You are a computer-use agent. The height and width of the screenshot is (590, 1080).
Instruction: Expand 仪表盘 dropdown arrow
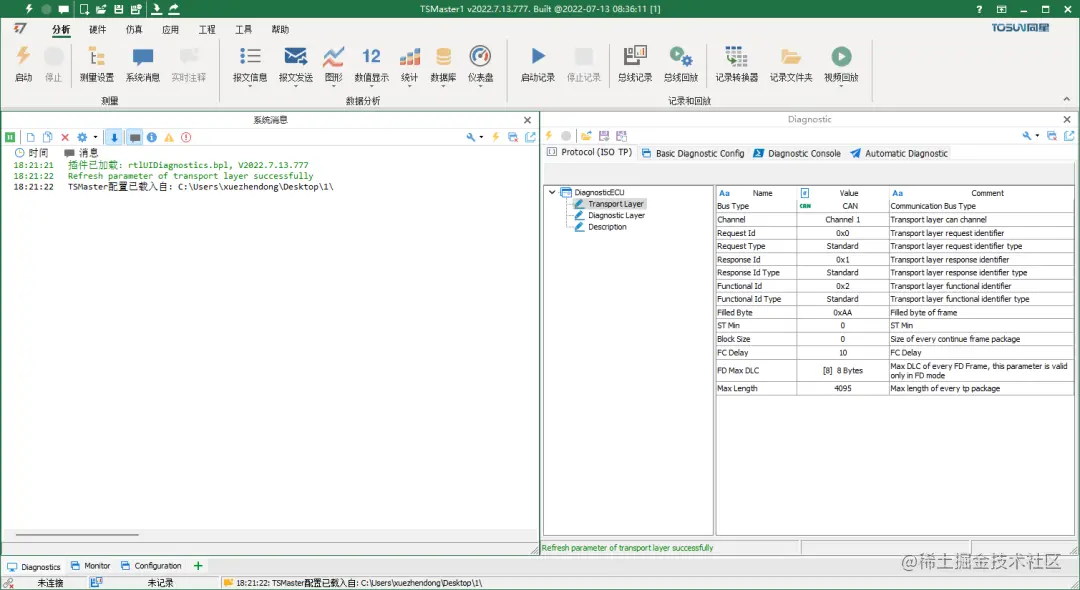pos(480,87)
